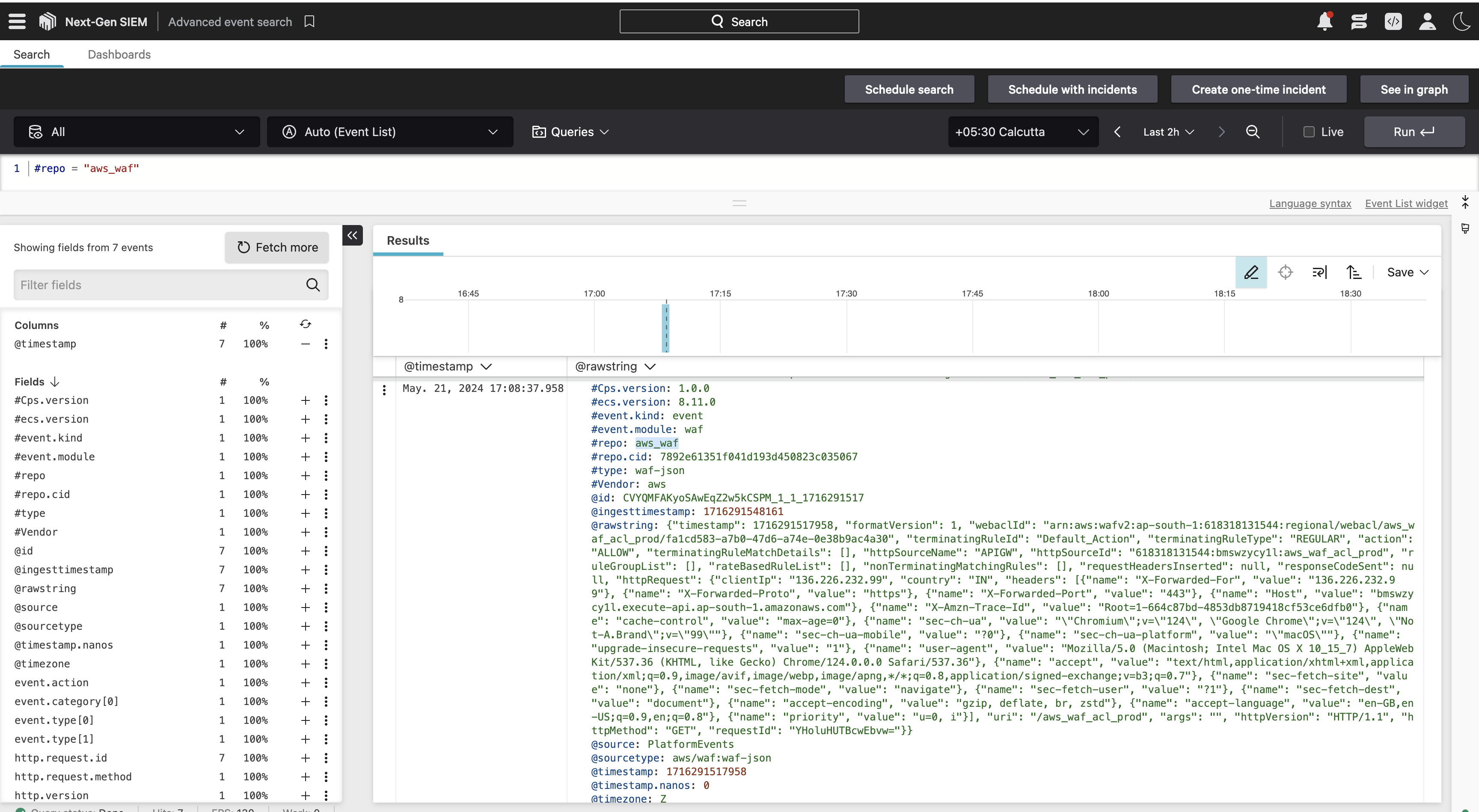Open the hamburger navigation menu
The image size is (1479, 812).
click(17, 22)
